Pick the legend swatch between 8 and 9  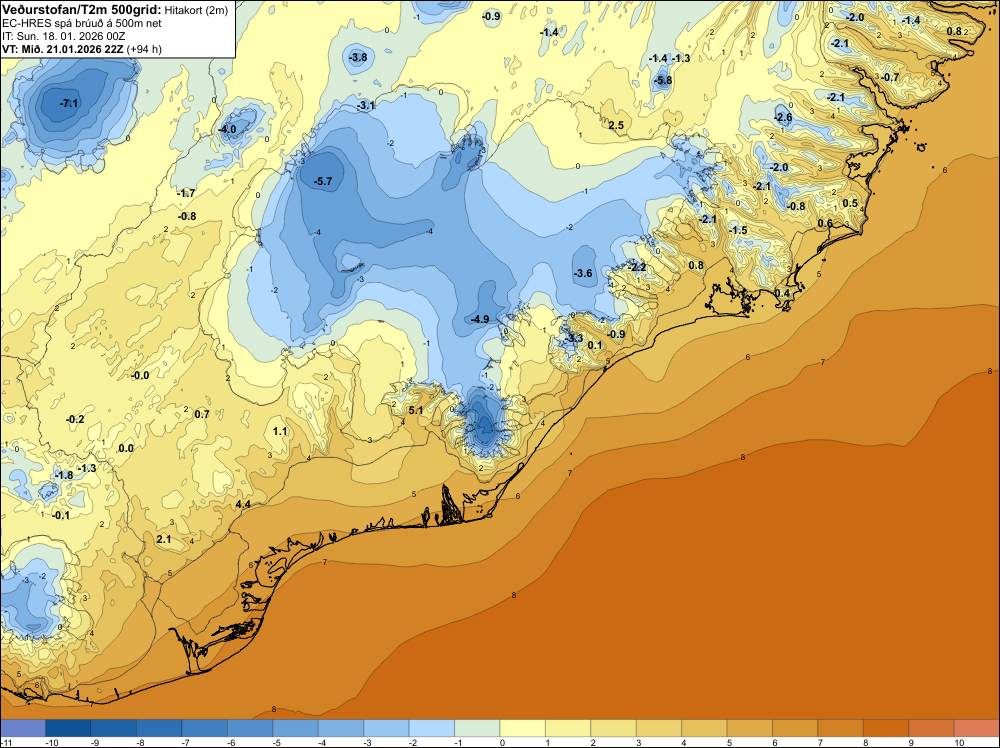tap(886, 728)
